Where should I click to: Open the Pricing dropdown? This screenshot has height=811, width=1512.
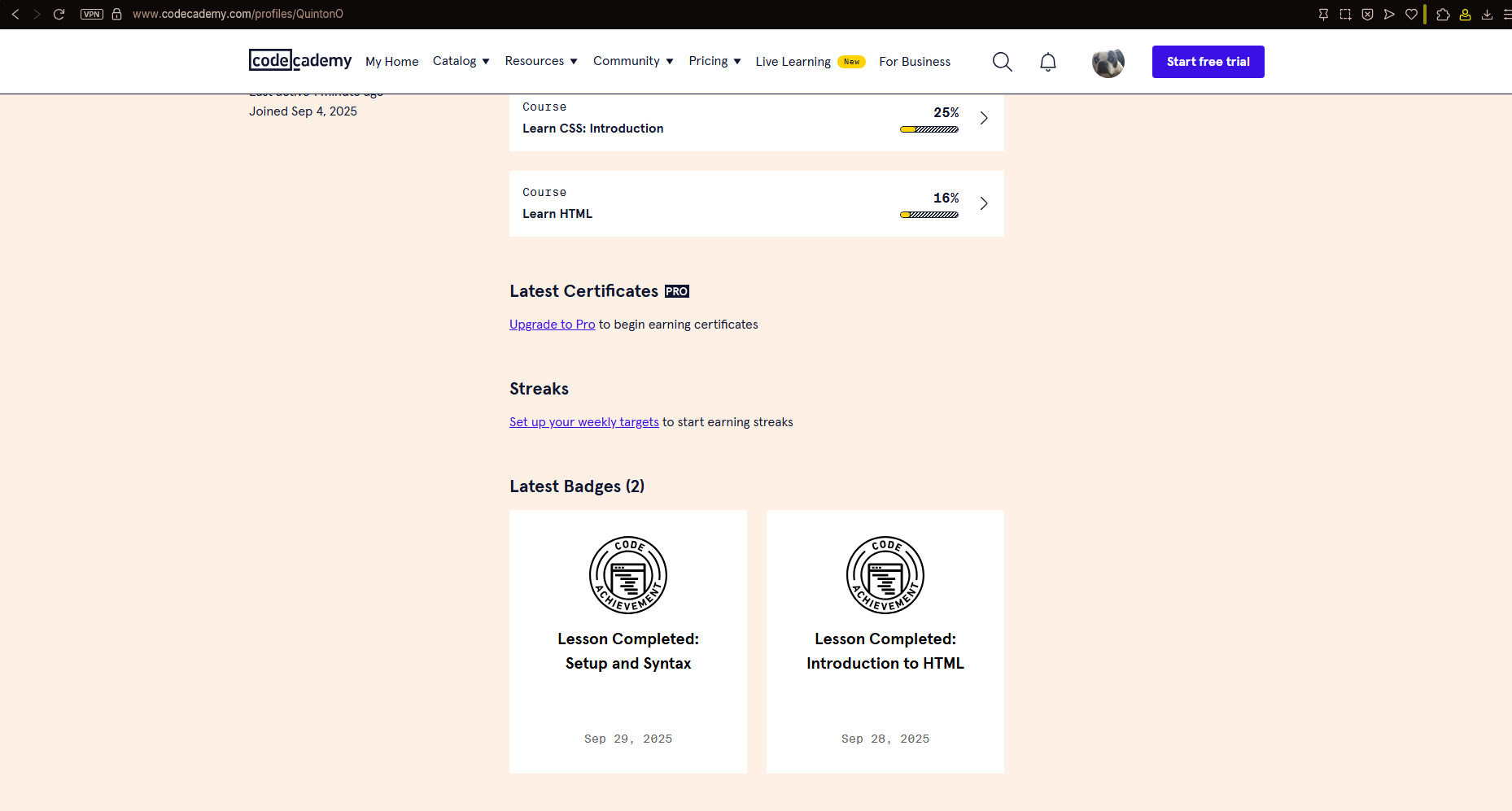pos(714,61)
